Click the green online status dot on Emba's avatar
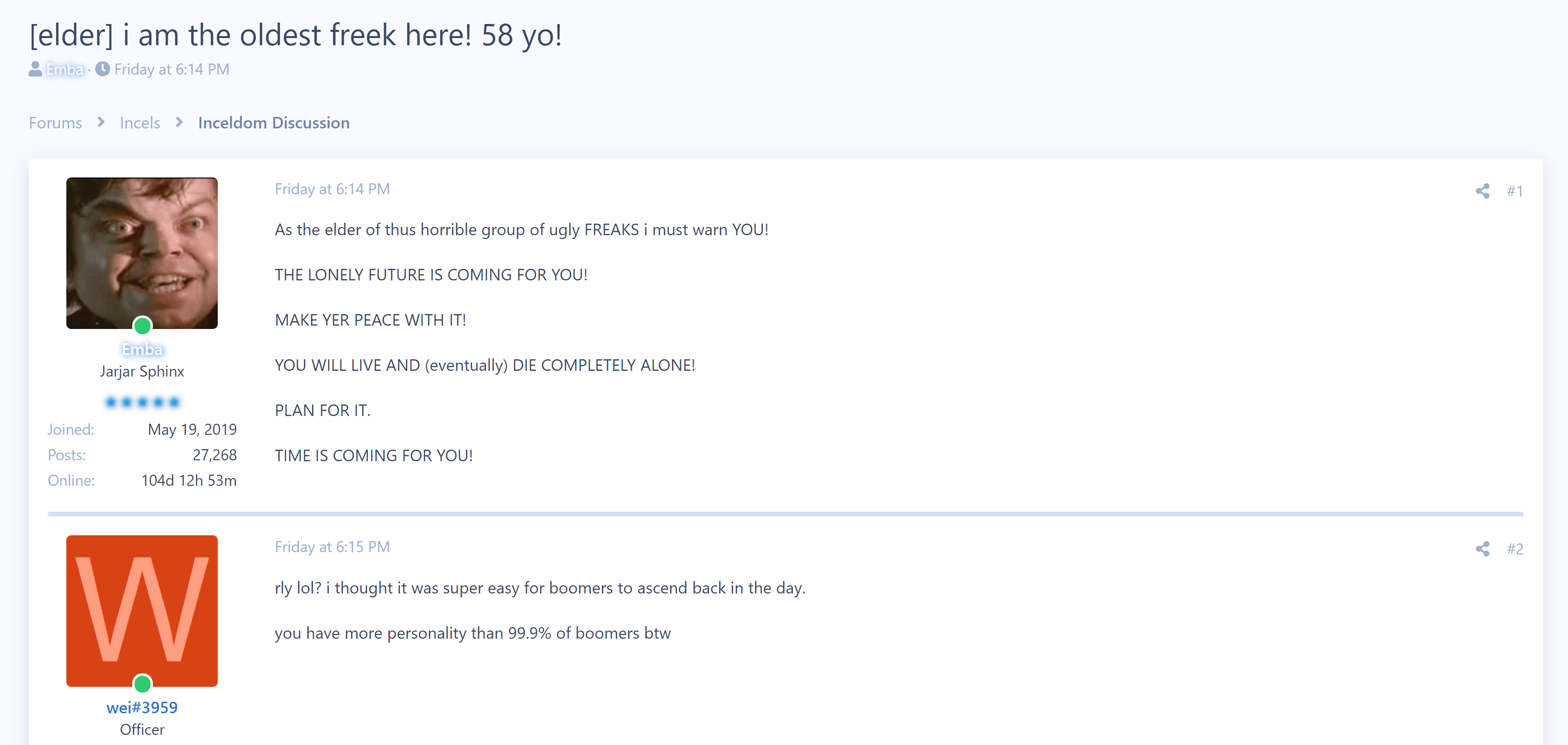 point(142,326)
